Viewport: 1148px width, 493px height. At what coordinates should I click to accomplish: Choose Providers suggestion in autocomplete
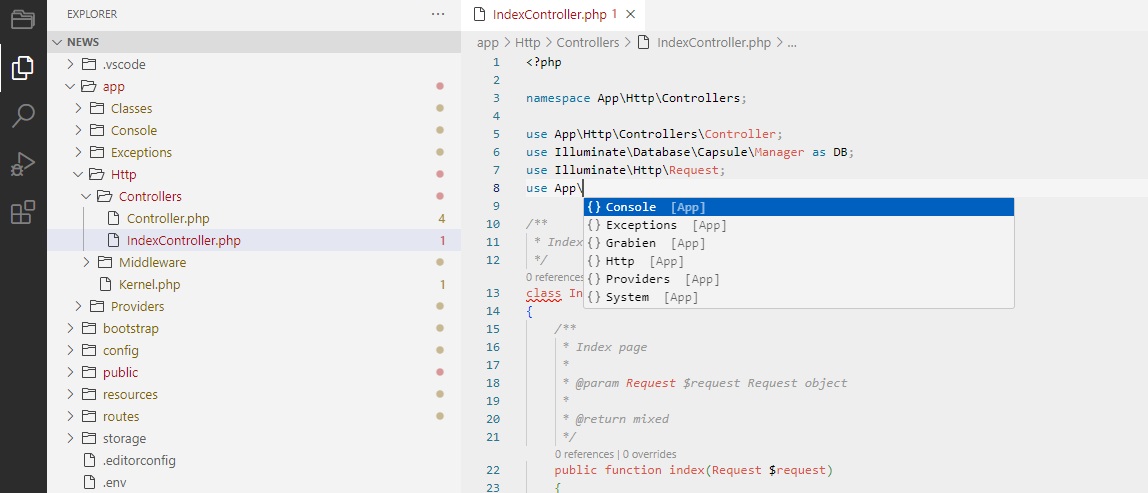tap(637, 279)
